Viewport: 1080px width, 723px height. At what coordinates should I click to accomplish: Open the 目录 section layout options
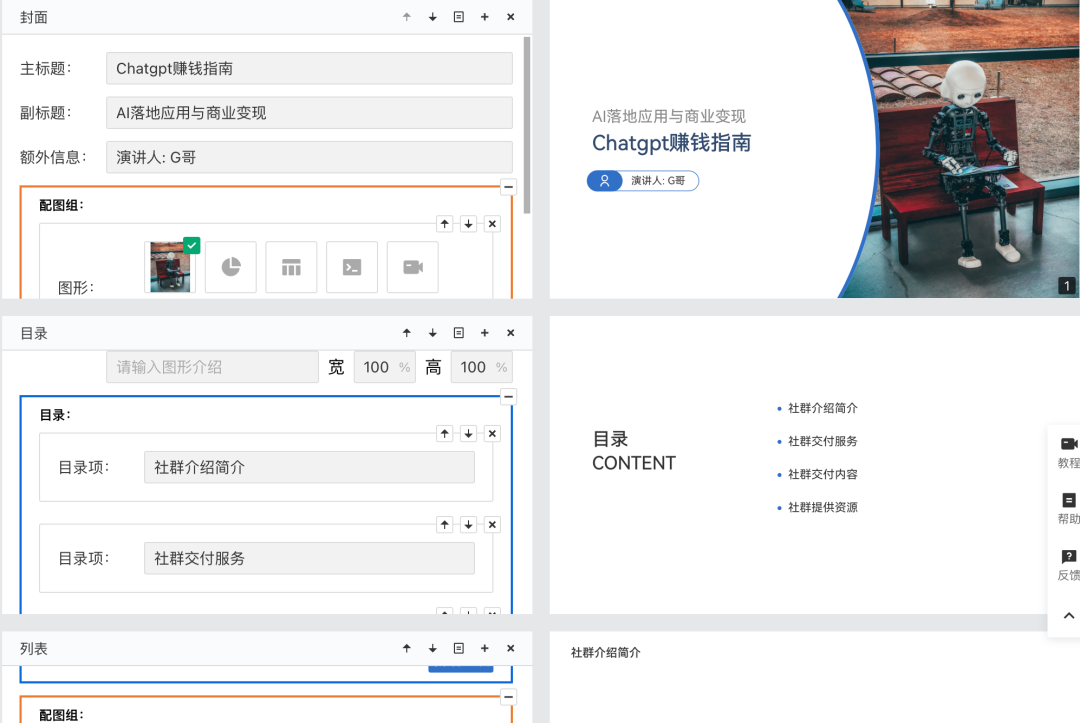point(459,333)
